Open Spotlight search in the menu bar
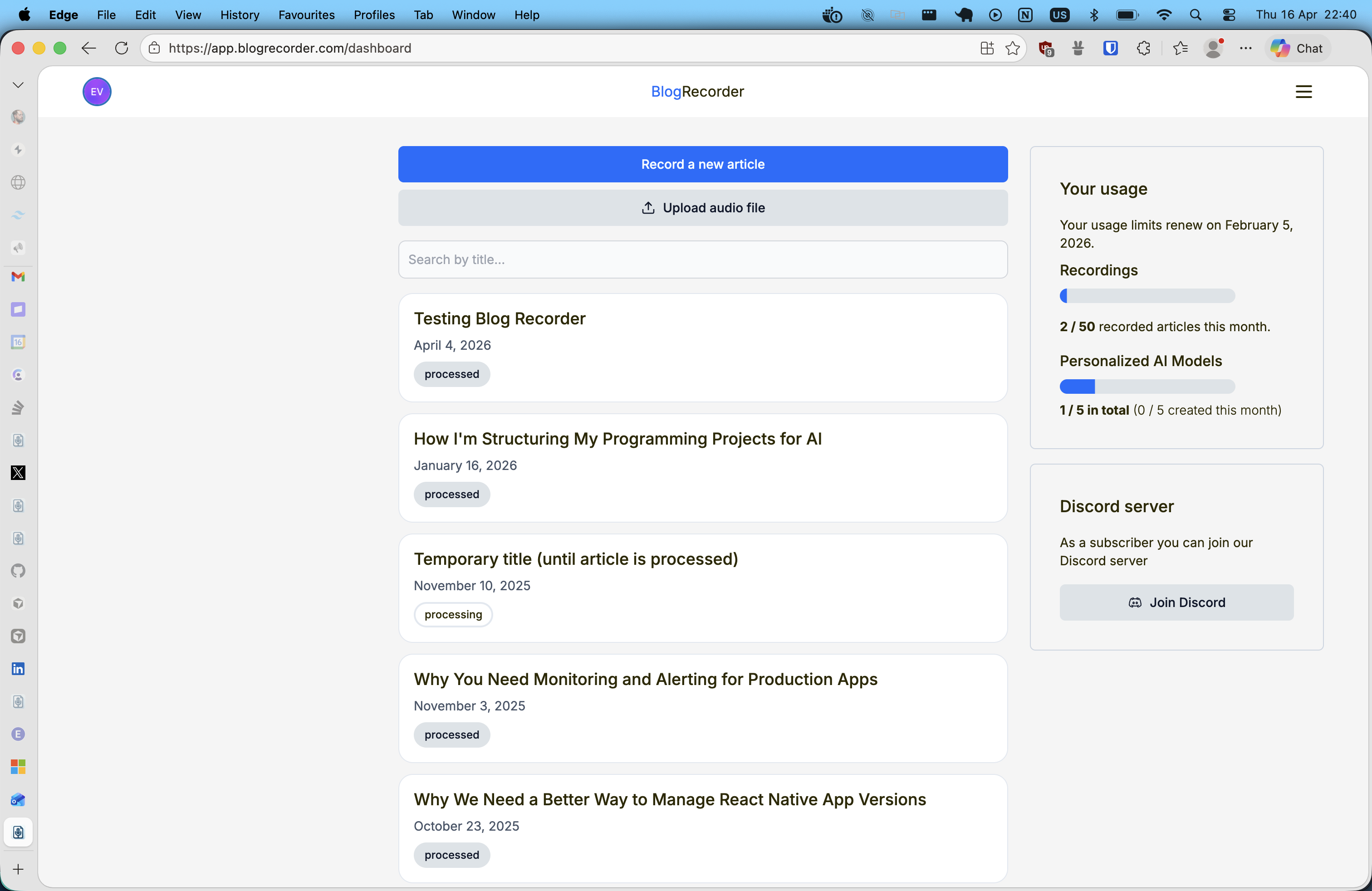 (1196, 15)
